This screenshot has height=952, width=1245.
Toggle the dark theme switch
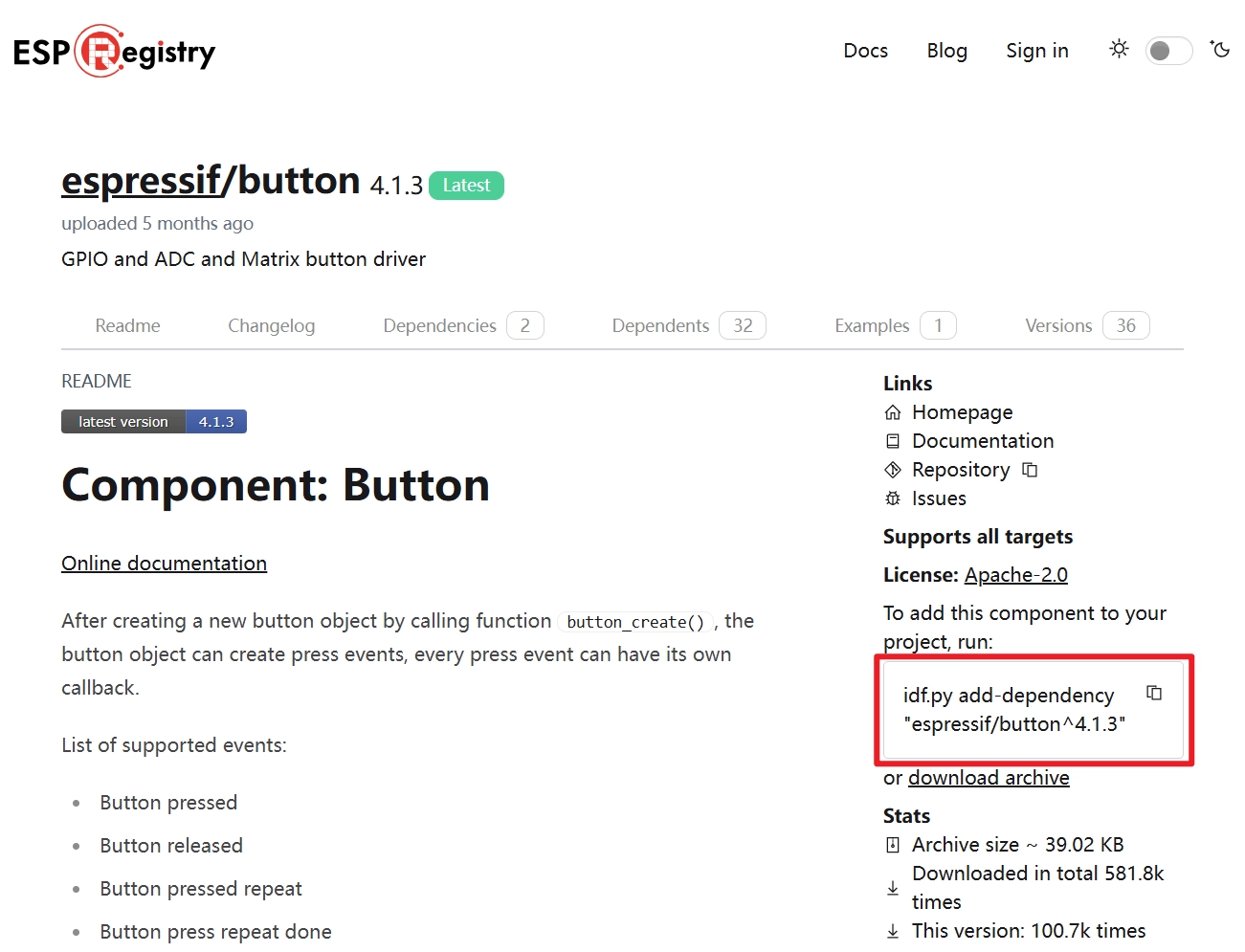coord(1168,51)
